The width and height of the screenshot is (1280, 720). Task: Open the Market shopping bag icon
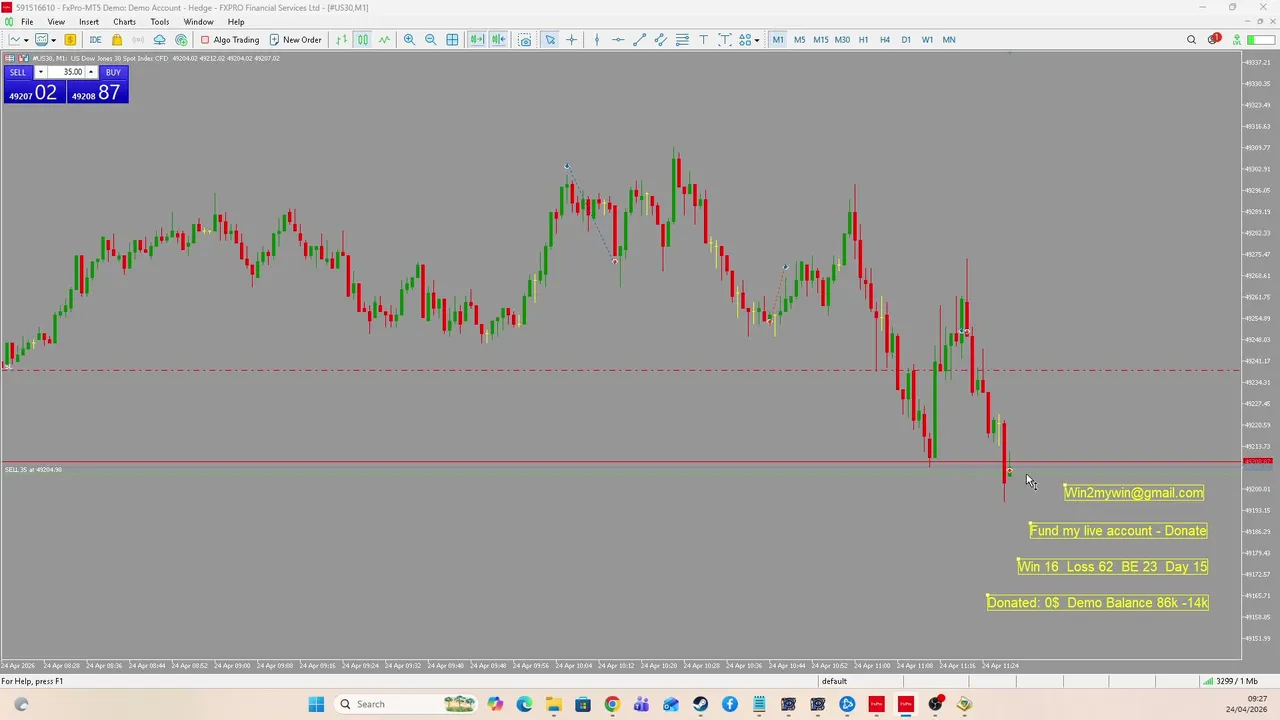(117, 40)
